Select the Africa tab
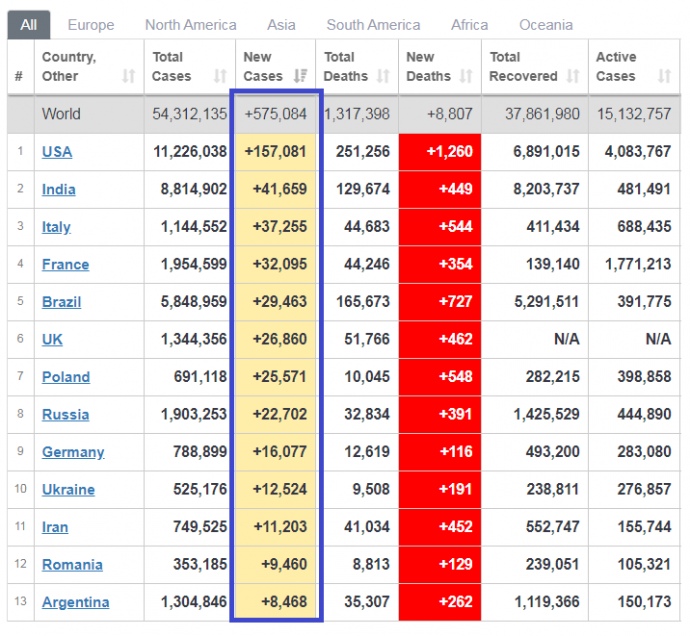This screenshot has height=636, width=690. point(469,24)
